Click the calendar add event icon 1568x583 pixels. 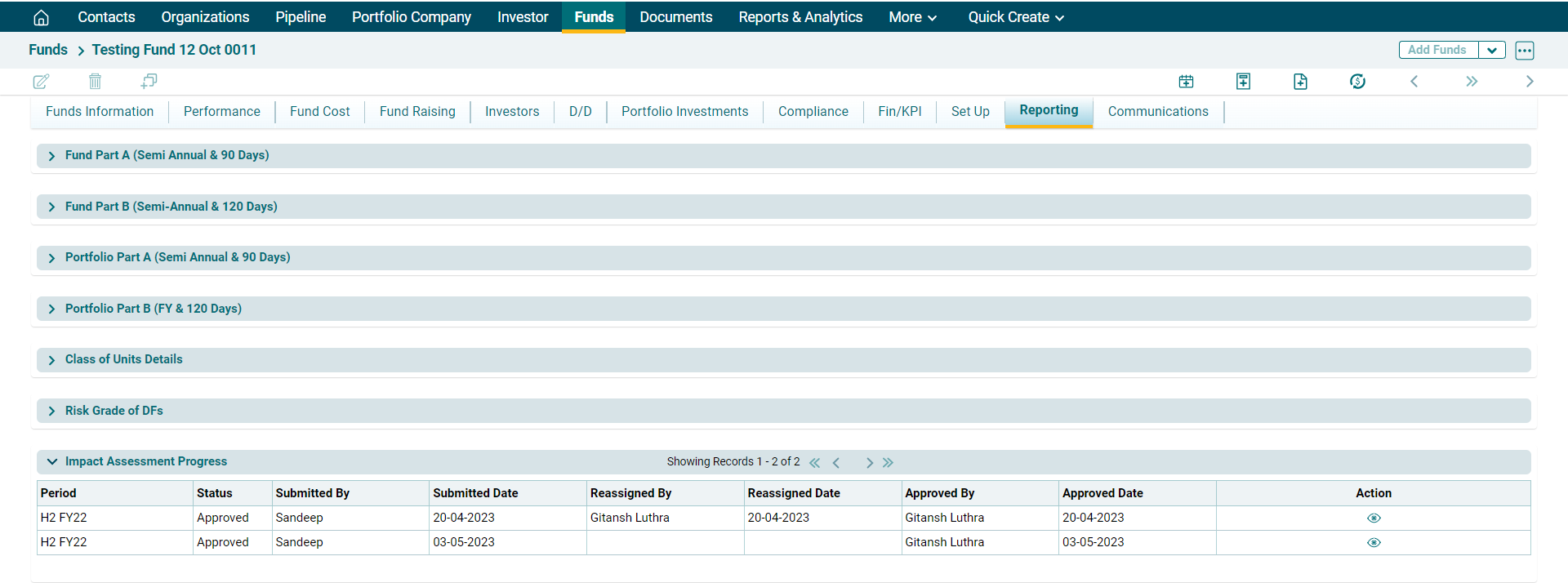pyautogui.click(x=1186, y=81)
